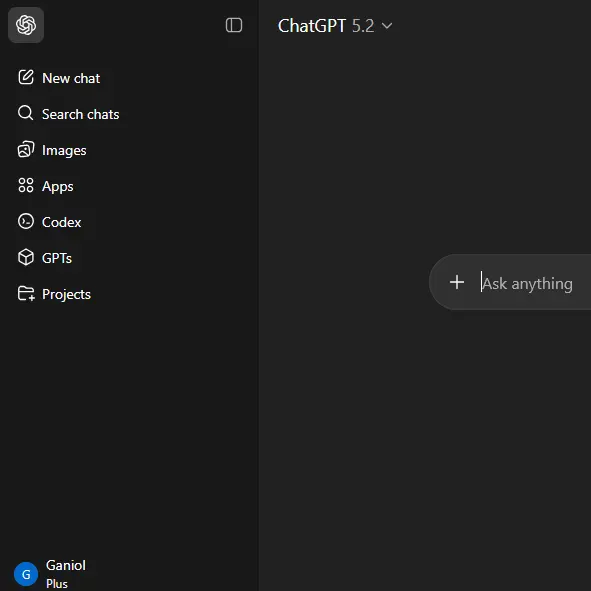Screen dimensions: 591x591
Task: Focus the Ask anything input field
Action: pos(528,283)
